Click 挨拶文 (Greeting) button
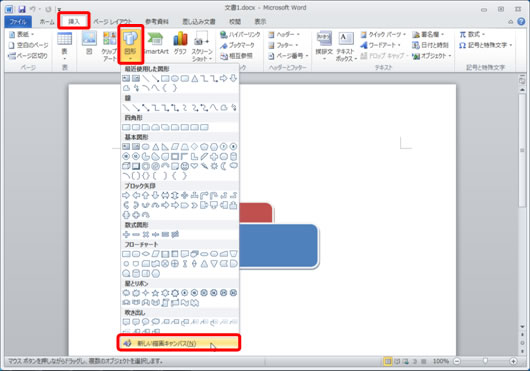The image size is (530, 371). click(324, 46)
